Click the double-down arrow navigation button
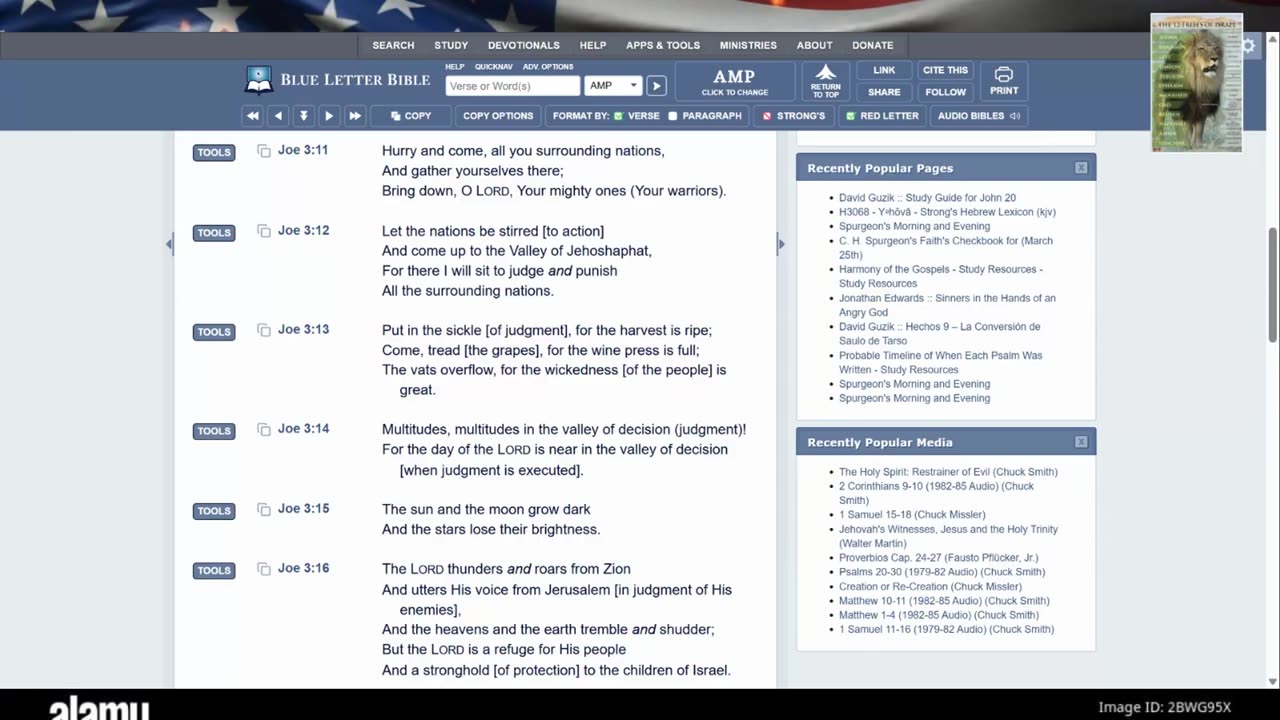Viewport: 1280px width, 720px height. (x=304, y=116)
